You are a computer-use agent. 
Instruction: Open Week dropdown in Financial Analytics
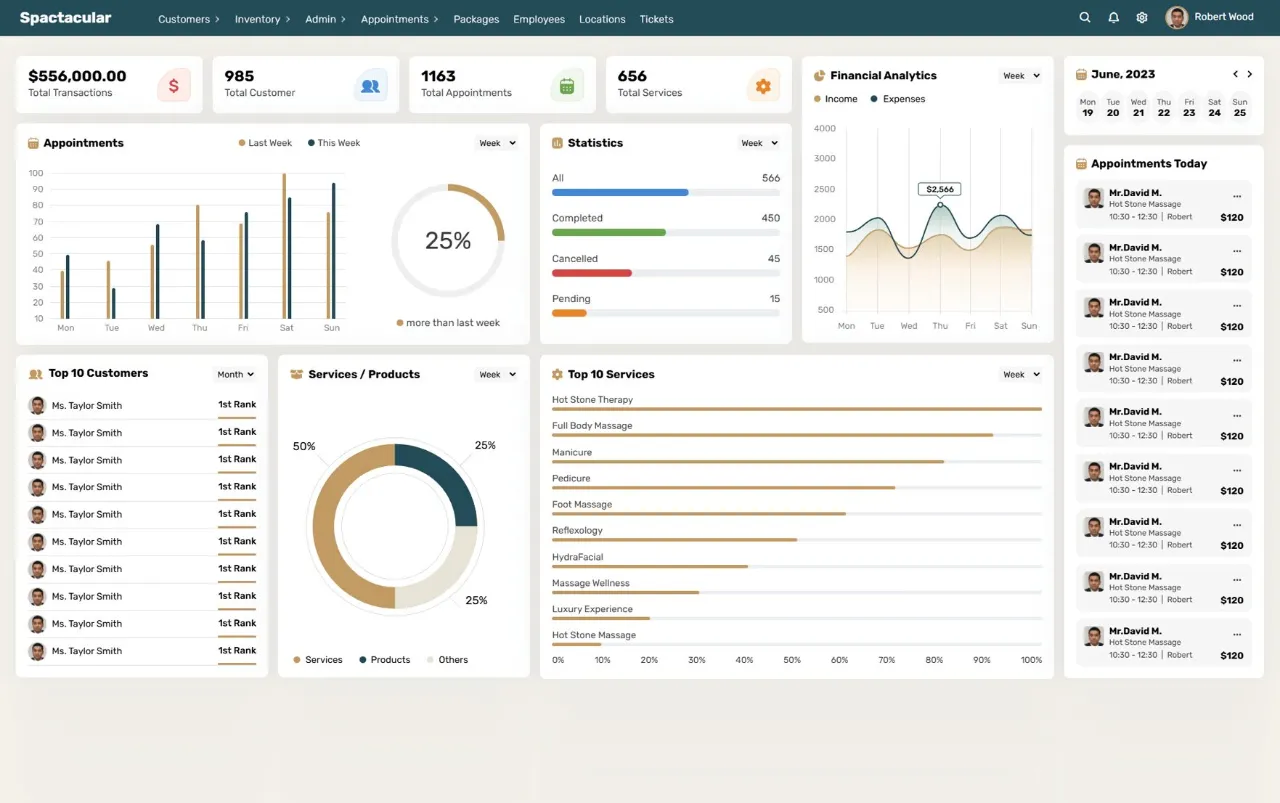[x=1021, y=75]
